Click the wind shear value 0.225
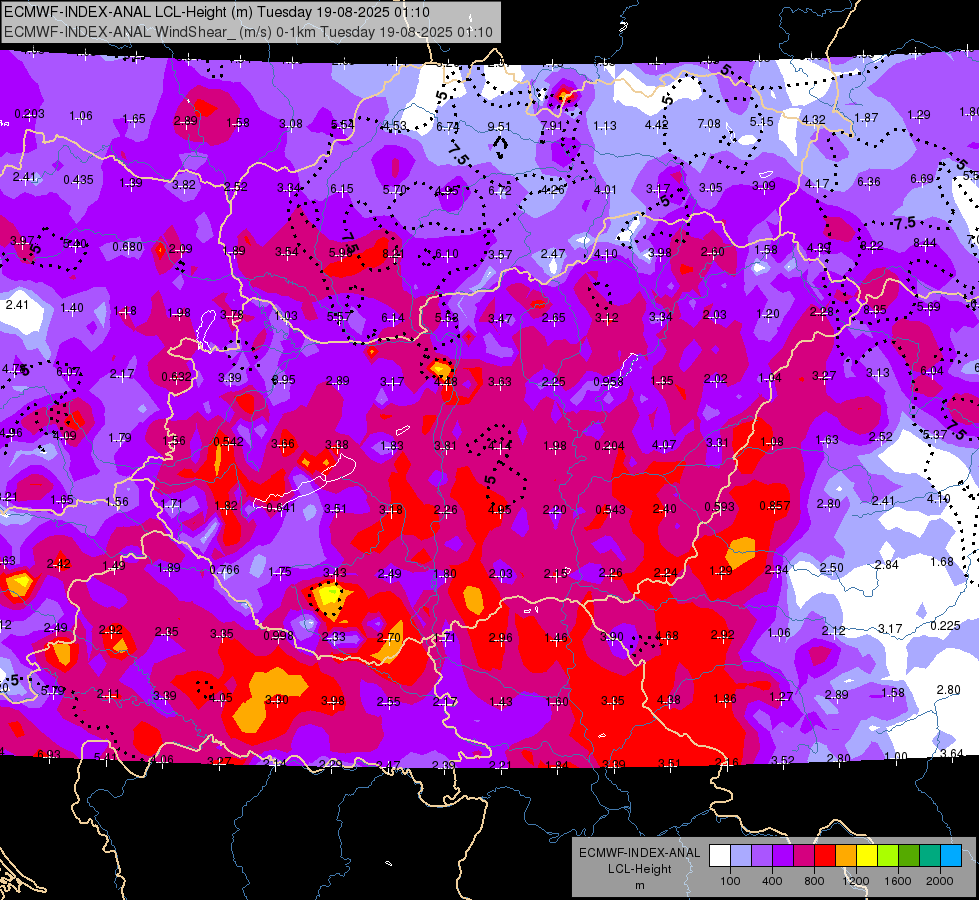979x900 pixels. [945, 626]
